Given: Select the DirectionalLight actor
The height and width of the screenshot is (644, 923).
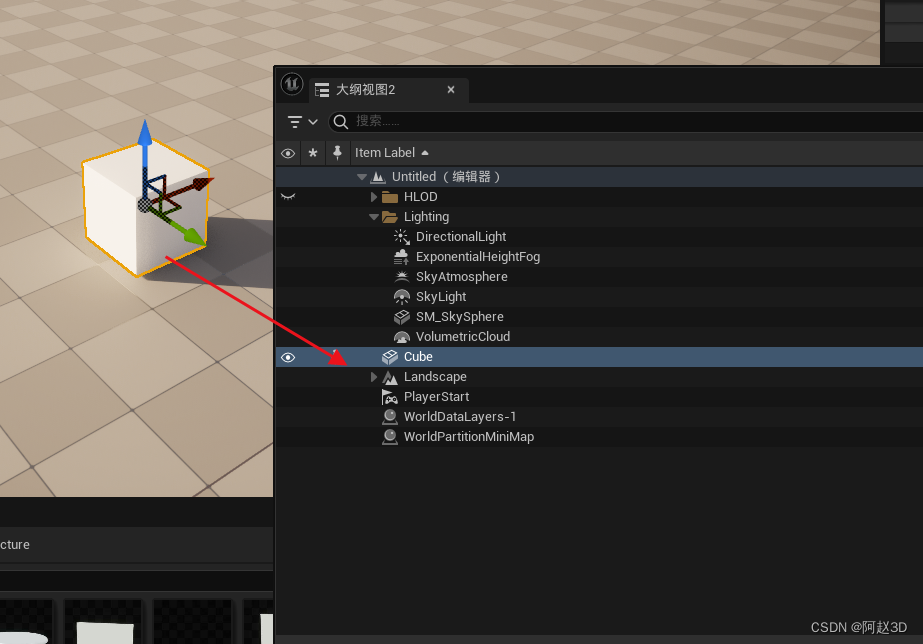Looking at the screenshot, I should point(461,237).
